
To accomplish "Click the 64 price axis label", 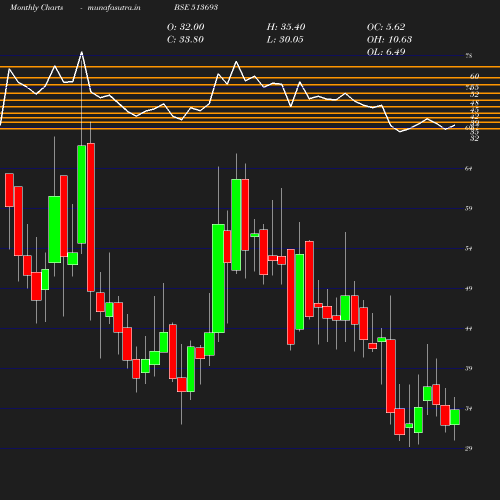I will [x=469, y=169].
